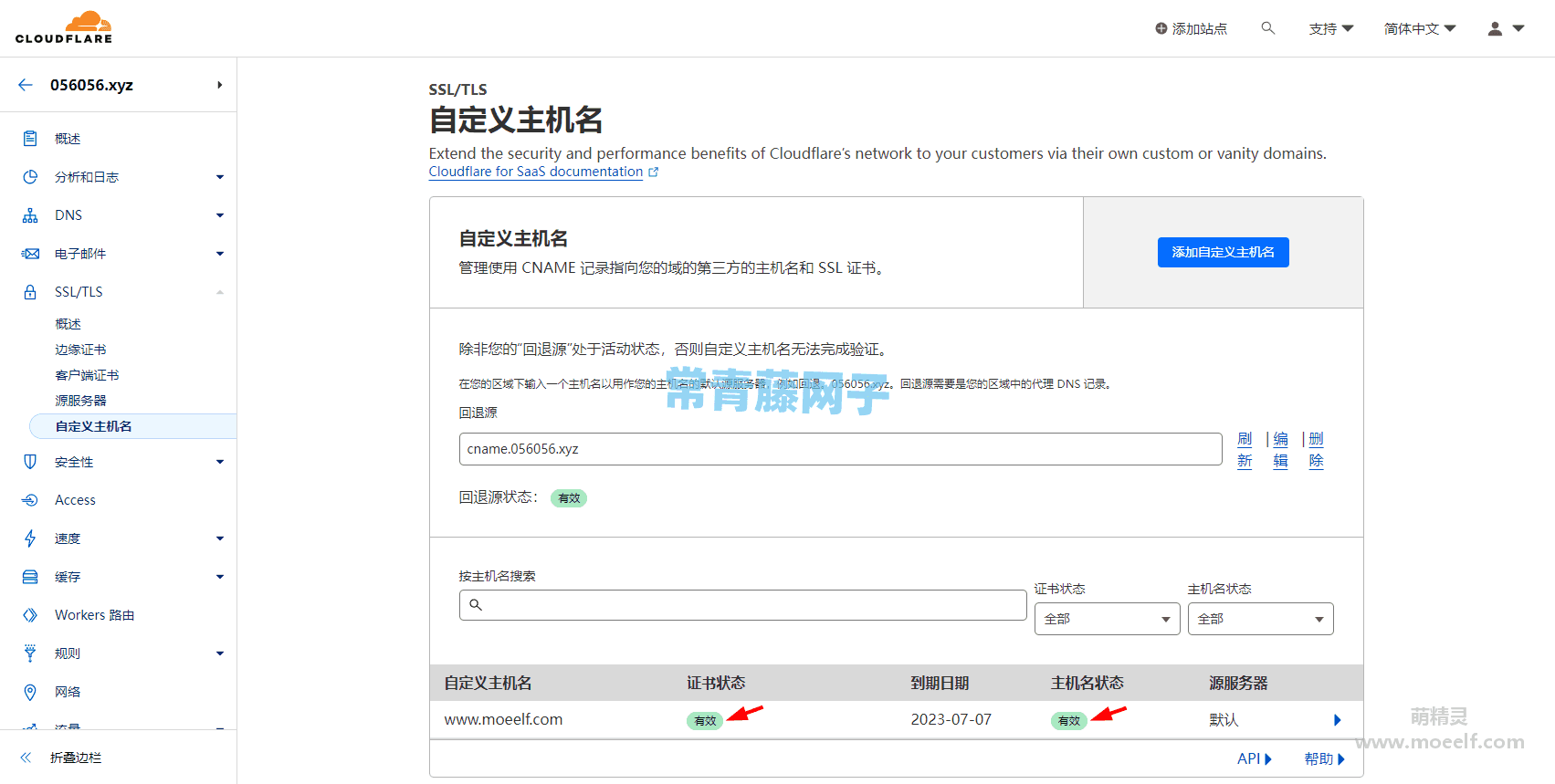Open the 主机名状态 全部 dropdown
The width and height of the screenshot is (1555, 784).
tap(1261, 619)
